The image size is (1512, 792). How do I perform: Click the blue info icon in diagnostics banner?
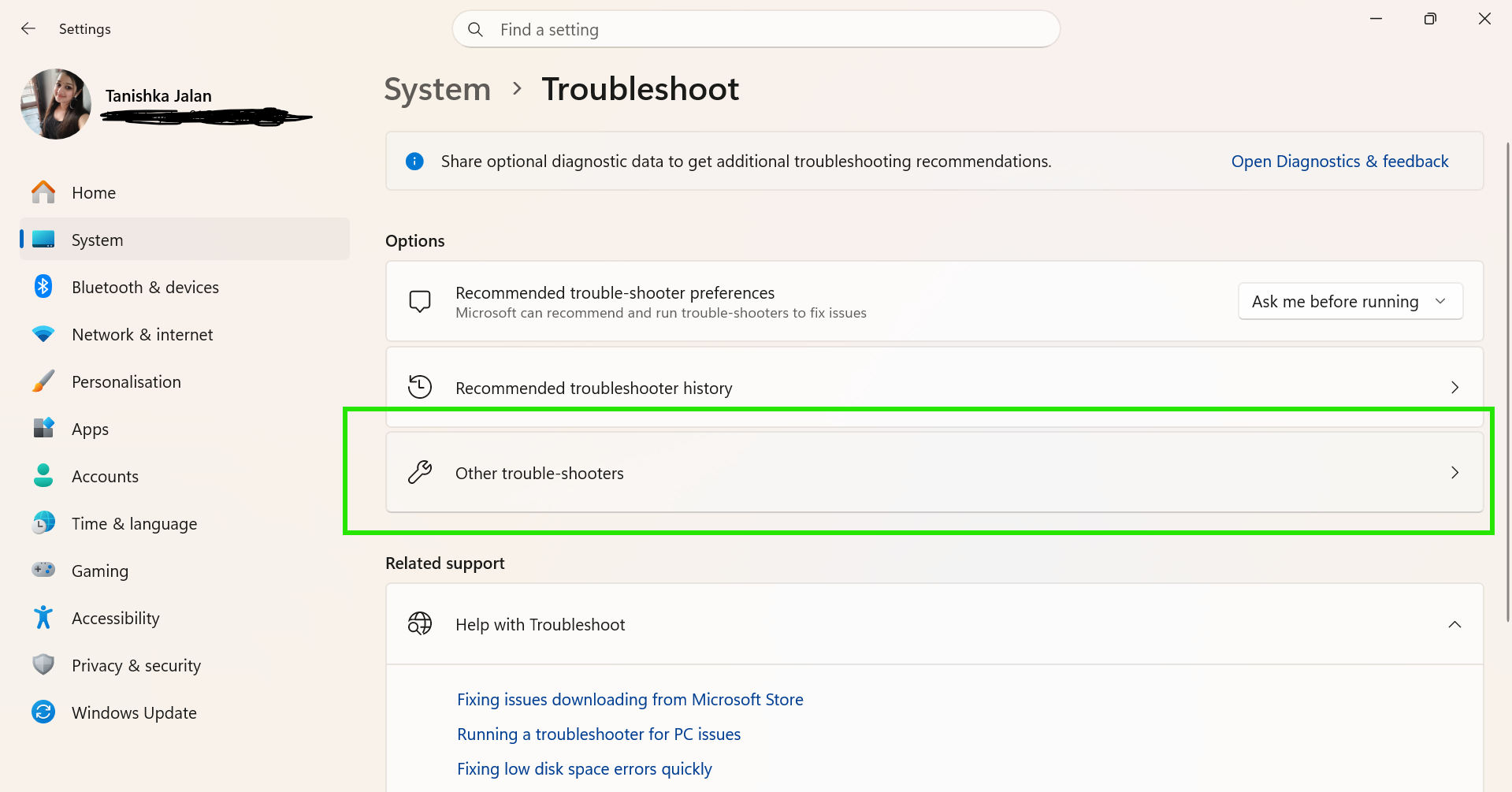414,162
